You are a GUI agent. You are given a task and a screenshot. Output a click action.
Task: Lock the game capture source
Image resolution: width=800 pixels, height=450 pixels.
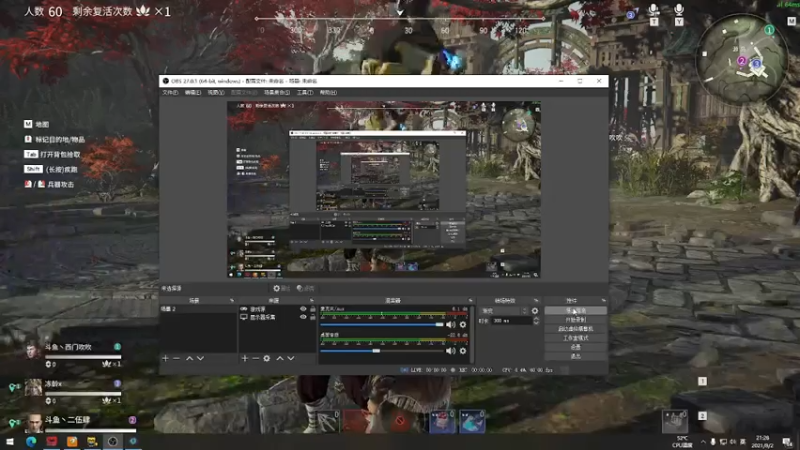pos(313,309)
